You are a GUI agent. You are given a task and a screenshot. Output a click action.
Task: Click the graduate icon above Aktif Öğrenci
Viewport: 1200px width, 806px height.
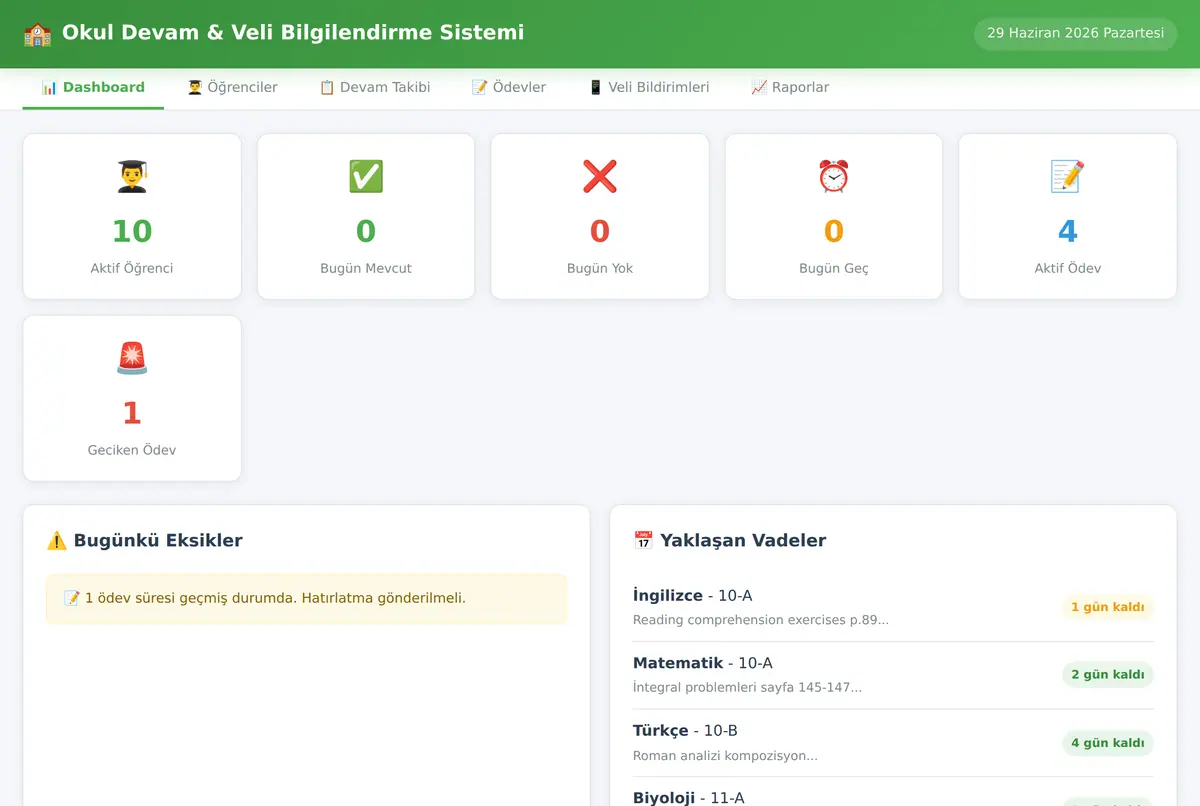(x=132, y=176)
